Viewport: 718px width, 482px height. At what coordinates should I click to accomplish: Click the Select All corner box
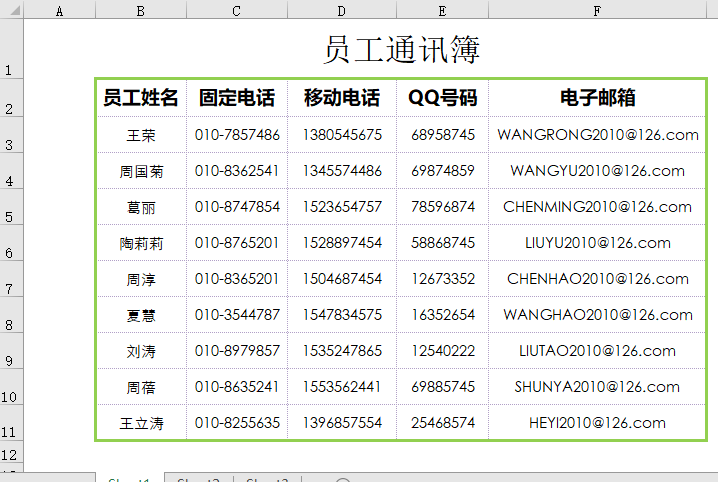click(x=10, y=11)
